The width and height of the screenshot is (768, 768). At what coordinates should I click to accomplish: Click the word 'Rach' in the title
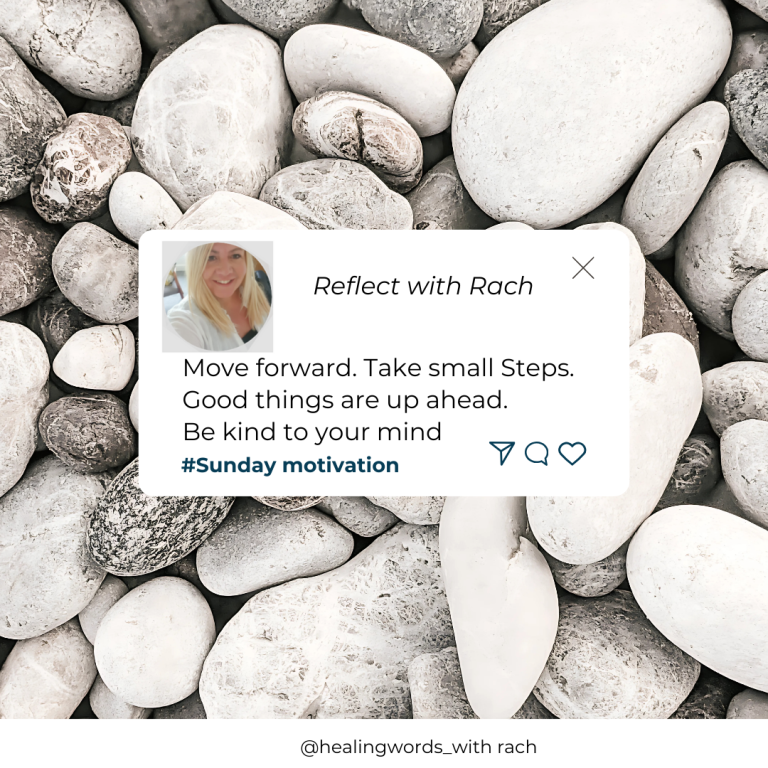tap(501, 286)
